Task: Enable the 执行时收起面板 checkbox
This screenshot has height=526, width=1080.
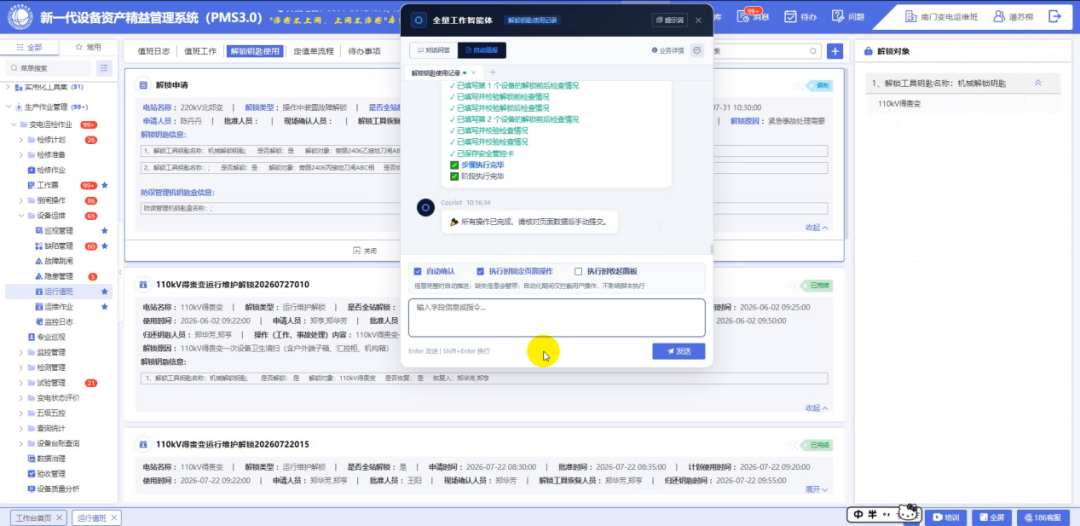Action: coord(579,271)
